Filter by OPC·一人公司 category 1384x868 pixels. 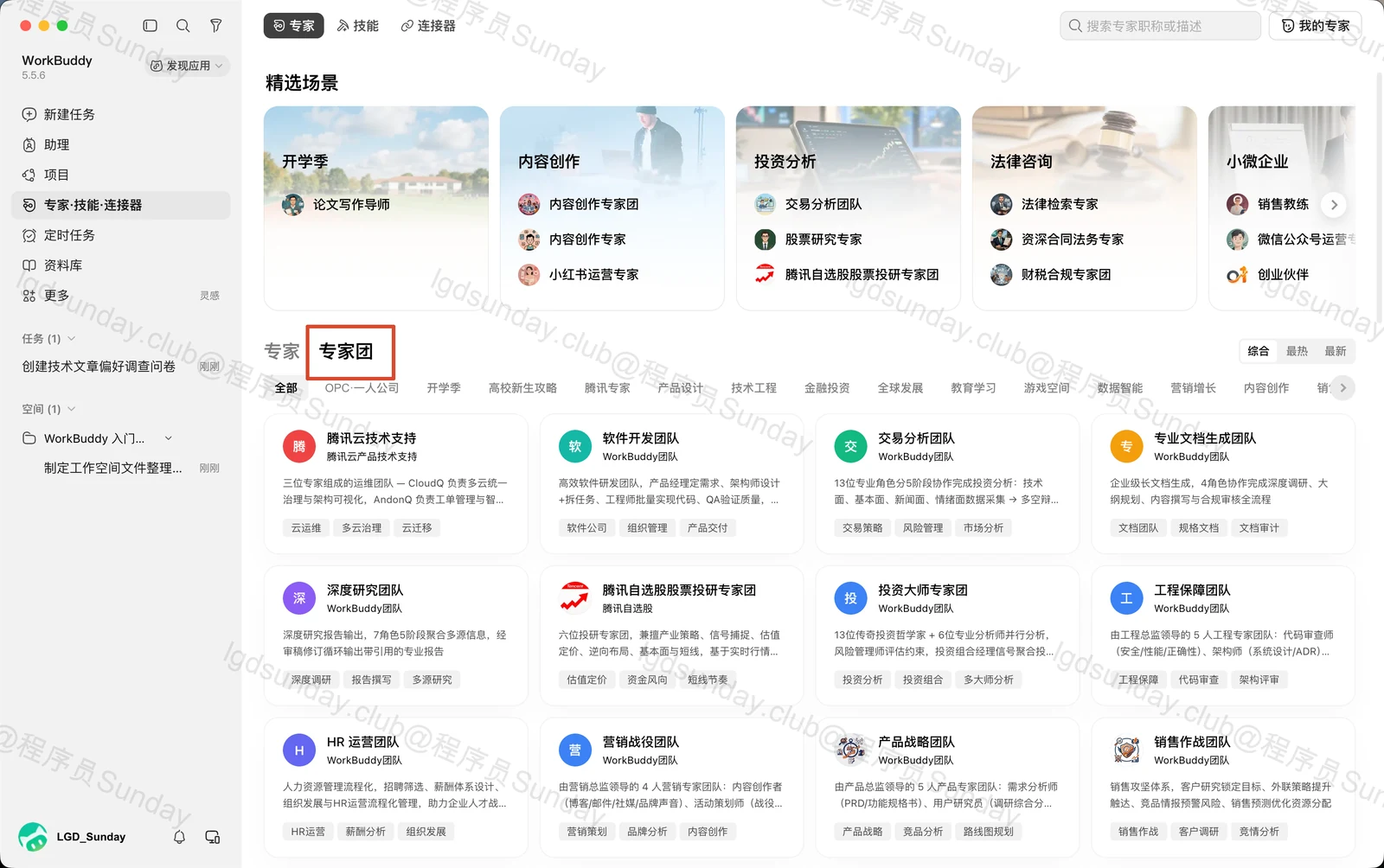362,388
